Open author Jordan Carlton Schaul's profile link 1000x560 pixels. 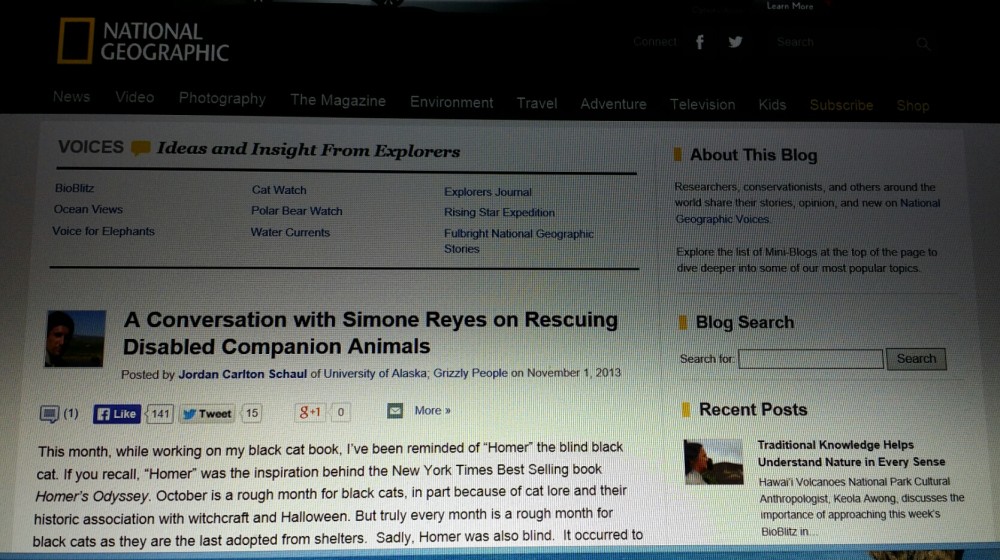(242, 374)
